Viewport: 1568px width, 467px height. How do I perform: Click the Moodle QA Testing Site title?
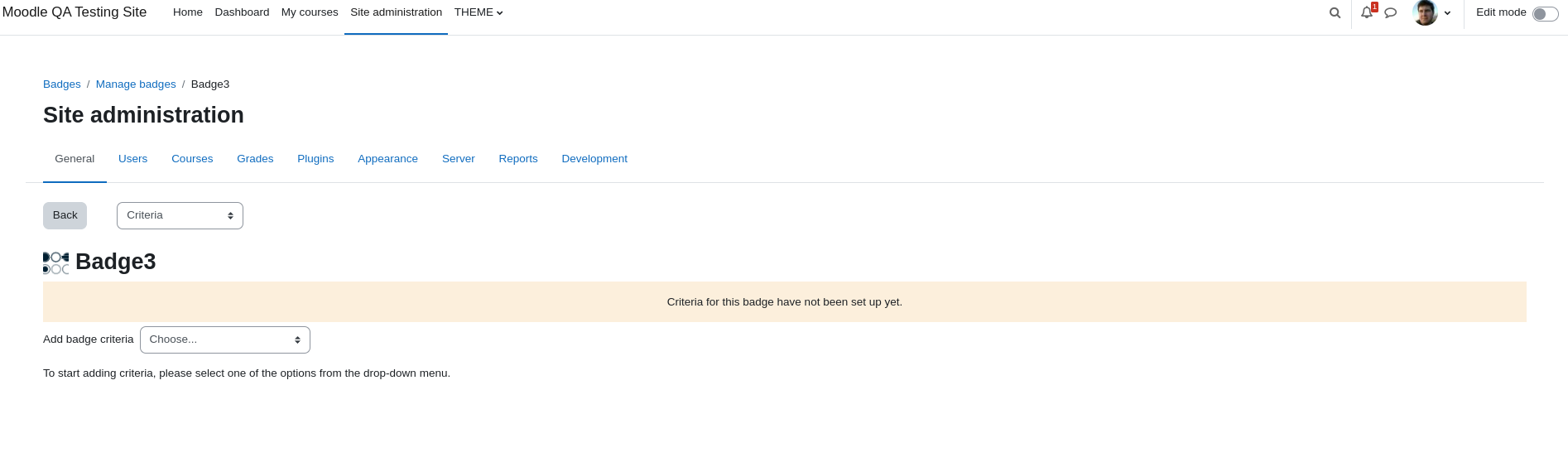[75, 12]
